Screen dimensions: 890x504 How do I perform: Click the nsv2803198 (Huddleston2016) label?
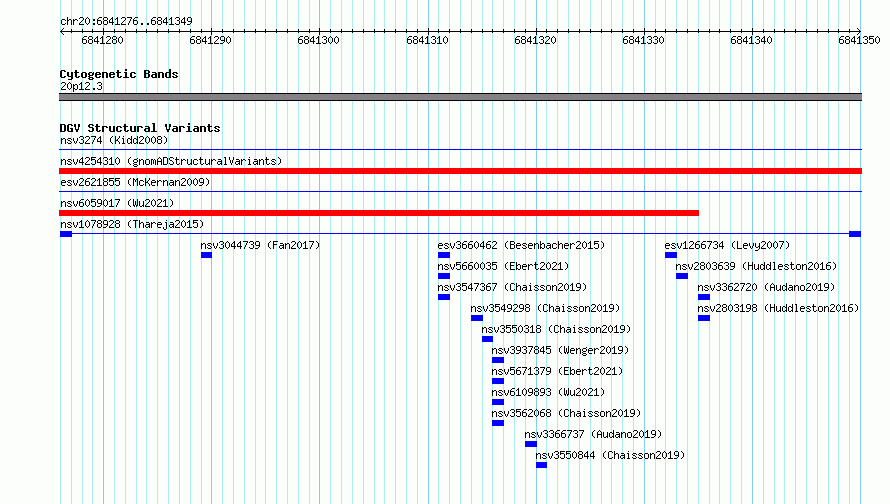point(778,308)
